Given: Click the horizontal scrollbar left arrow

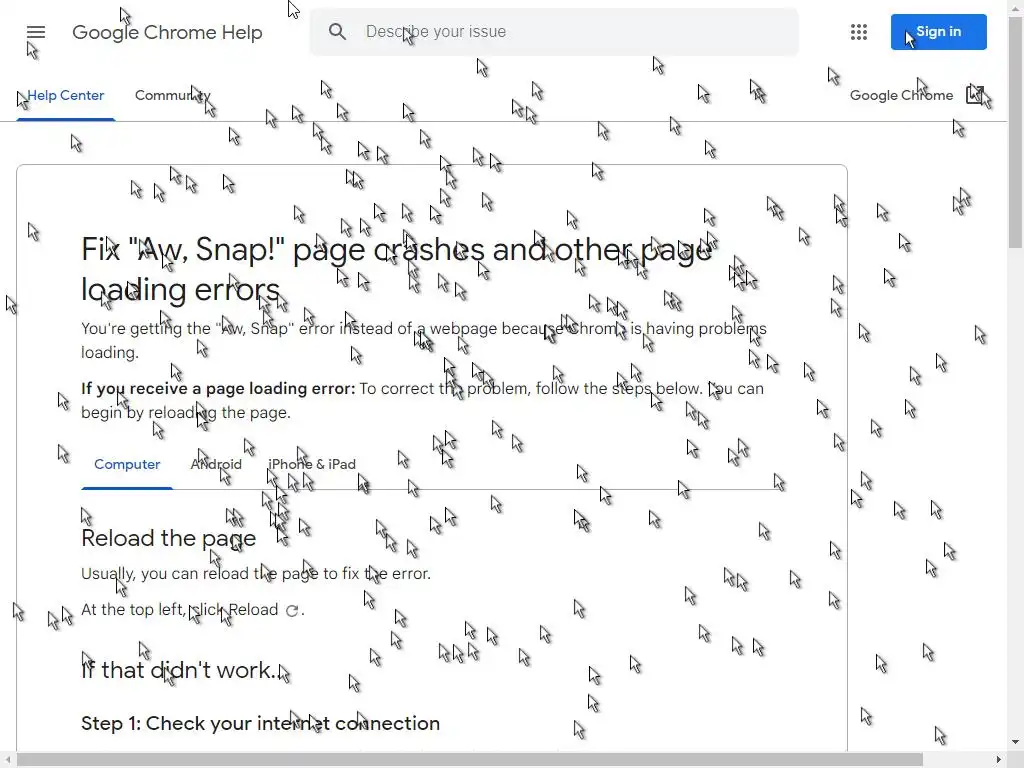Looking at the screenshot, I should click(7, 760).
